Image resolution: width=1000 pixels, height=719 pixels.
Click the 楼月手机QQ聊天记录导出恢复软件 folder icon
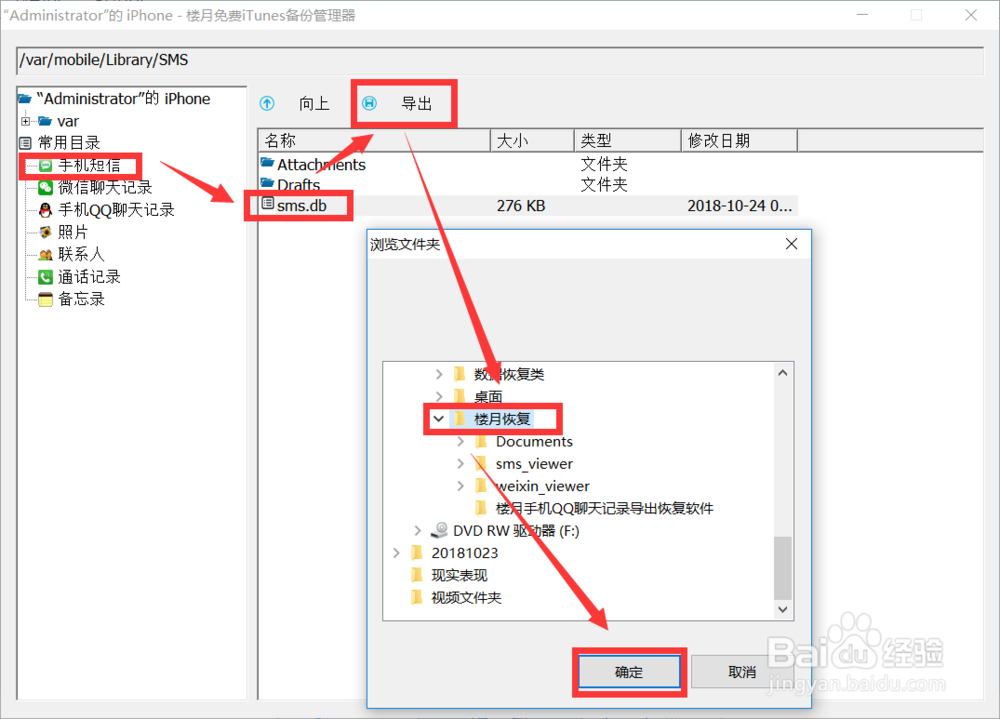coord(482,508)
